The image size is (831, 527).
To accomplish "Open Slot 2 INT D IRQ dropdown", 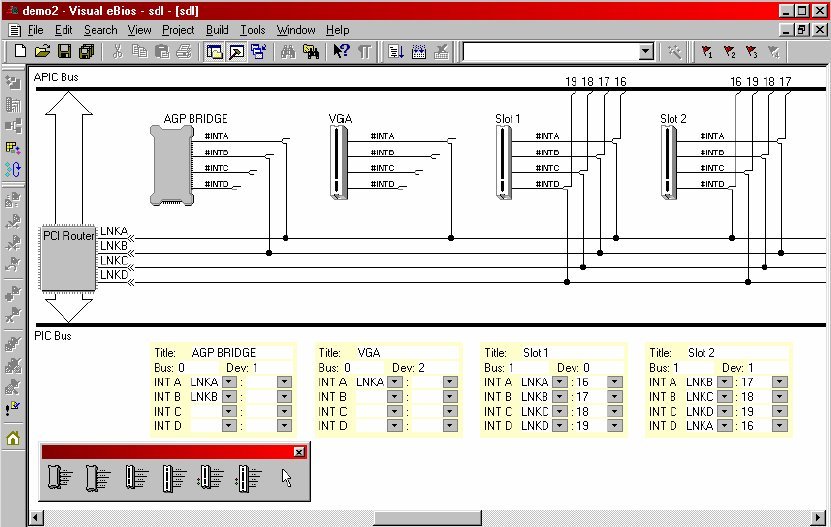I will [779, 426].
